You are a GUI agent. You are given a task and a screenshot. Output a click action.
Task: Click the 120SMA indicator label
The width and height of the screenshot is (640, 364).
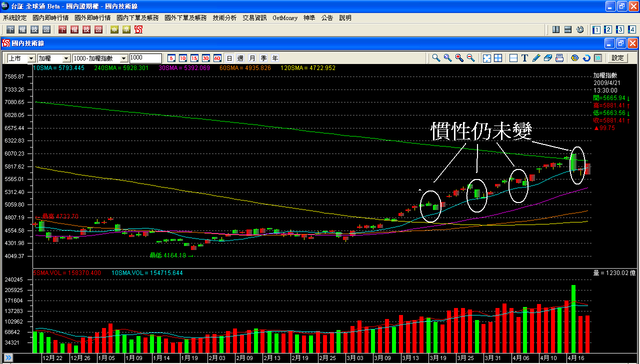[308, 68]
